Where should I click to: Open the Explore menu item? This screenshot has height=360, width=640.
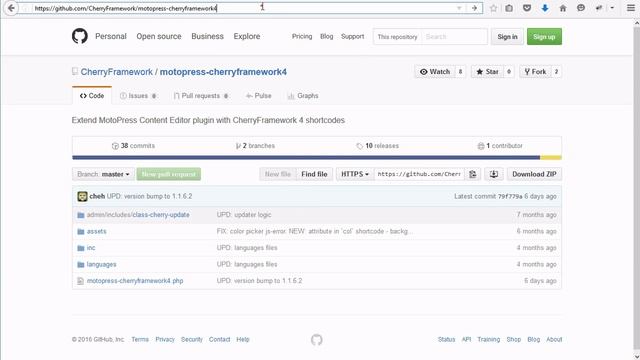click(247, 36)
